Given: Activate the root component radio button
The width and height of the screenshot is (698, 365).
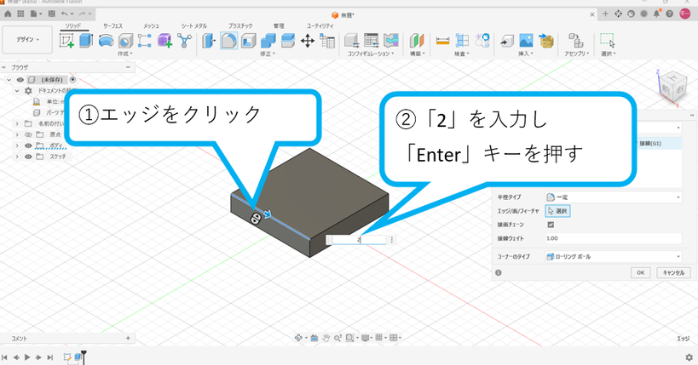Looking at the screenshot, I should pyautogui.click(x=73, y=80).
